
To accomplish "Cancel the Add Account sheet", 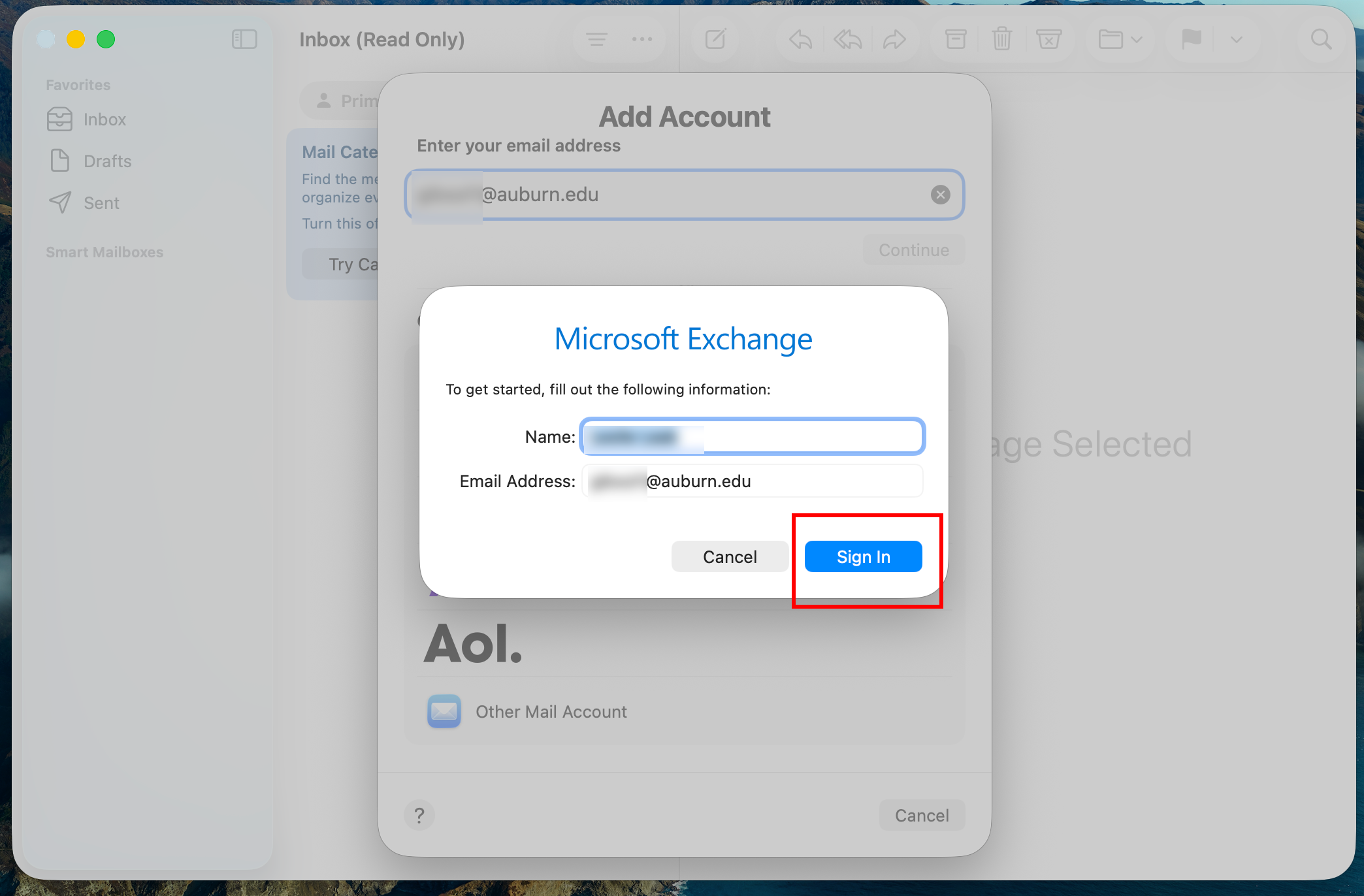I will (x=922, y=815).
